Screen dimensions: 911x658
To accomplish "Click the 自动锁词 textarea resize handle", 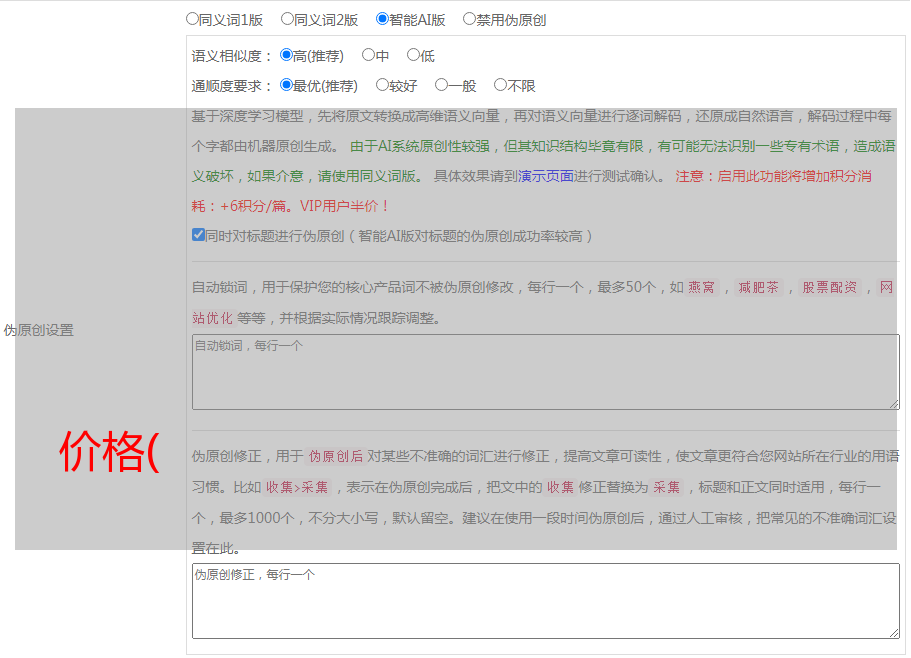I will (x=894, y=404).
